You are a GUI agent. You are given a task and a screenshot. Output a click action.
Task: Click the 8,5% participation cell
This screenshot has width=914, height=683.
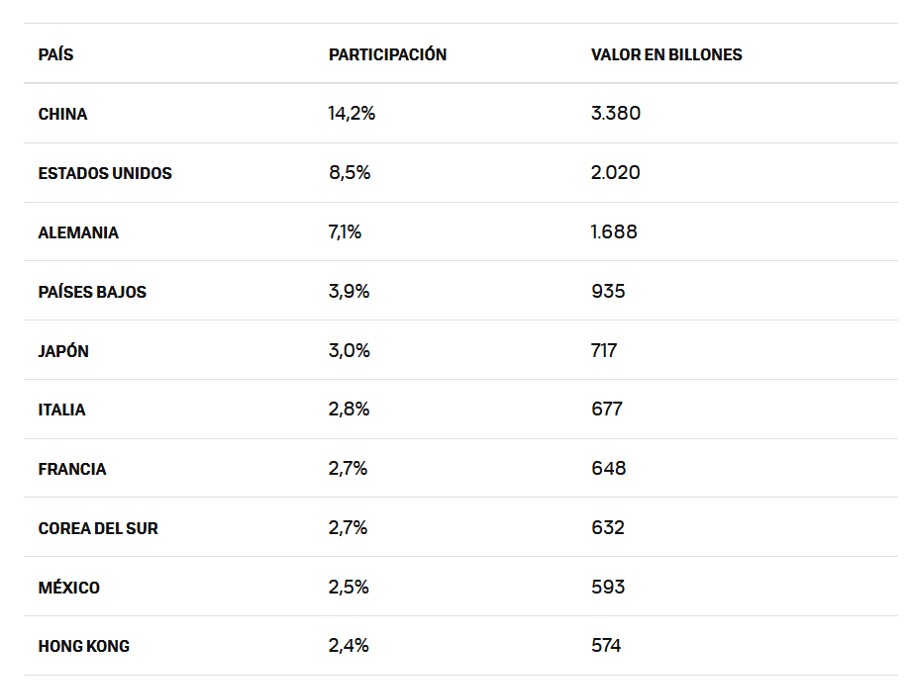coord(349,173)
